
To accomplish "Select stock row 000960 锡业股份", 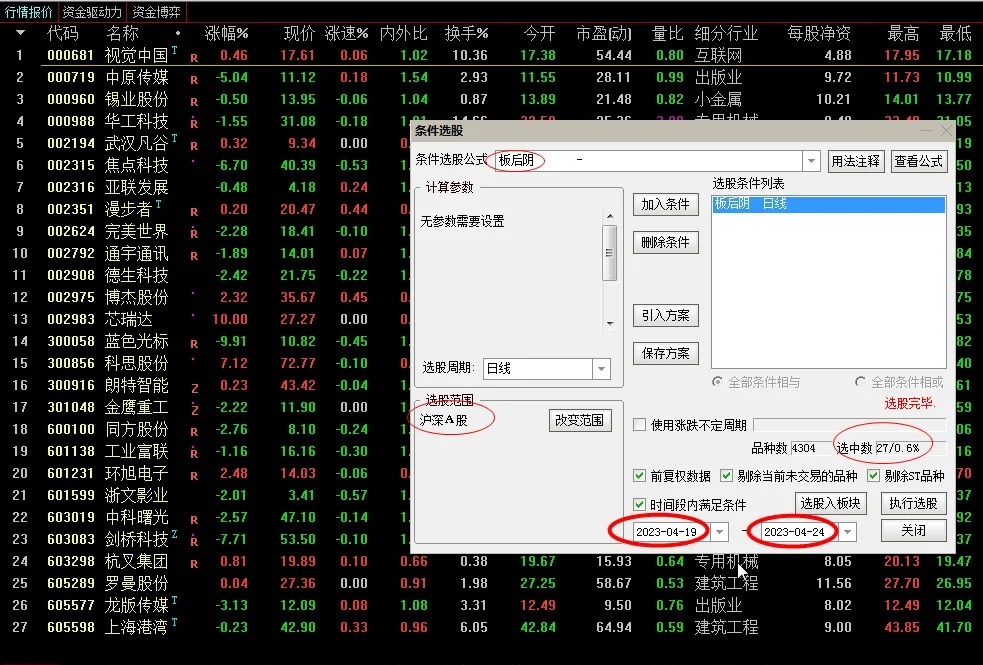I will tap(492, 99).
